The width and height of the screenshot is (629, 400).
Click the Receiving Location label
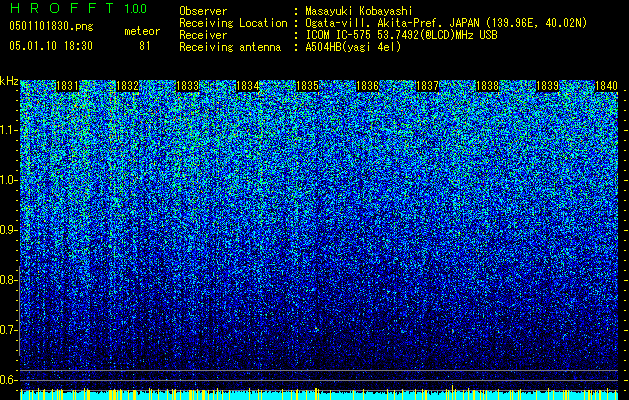coord(233,23)
